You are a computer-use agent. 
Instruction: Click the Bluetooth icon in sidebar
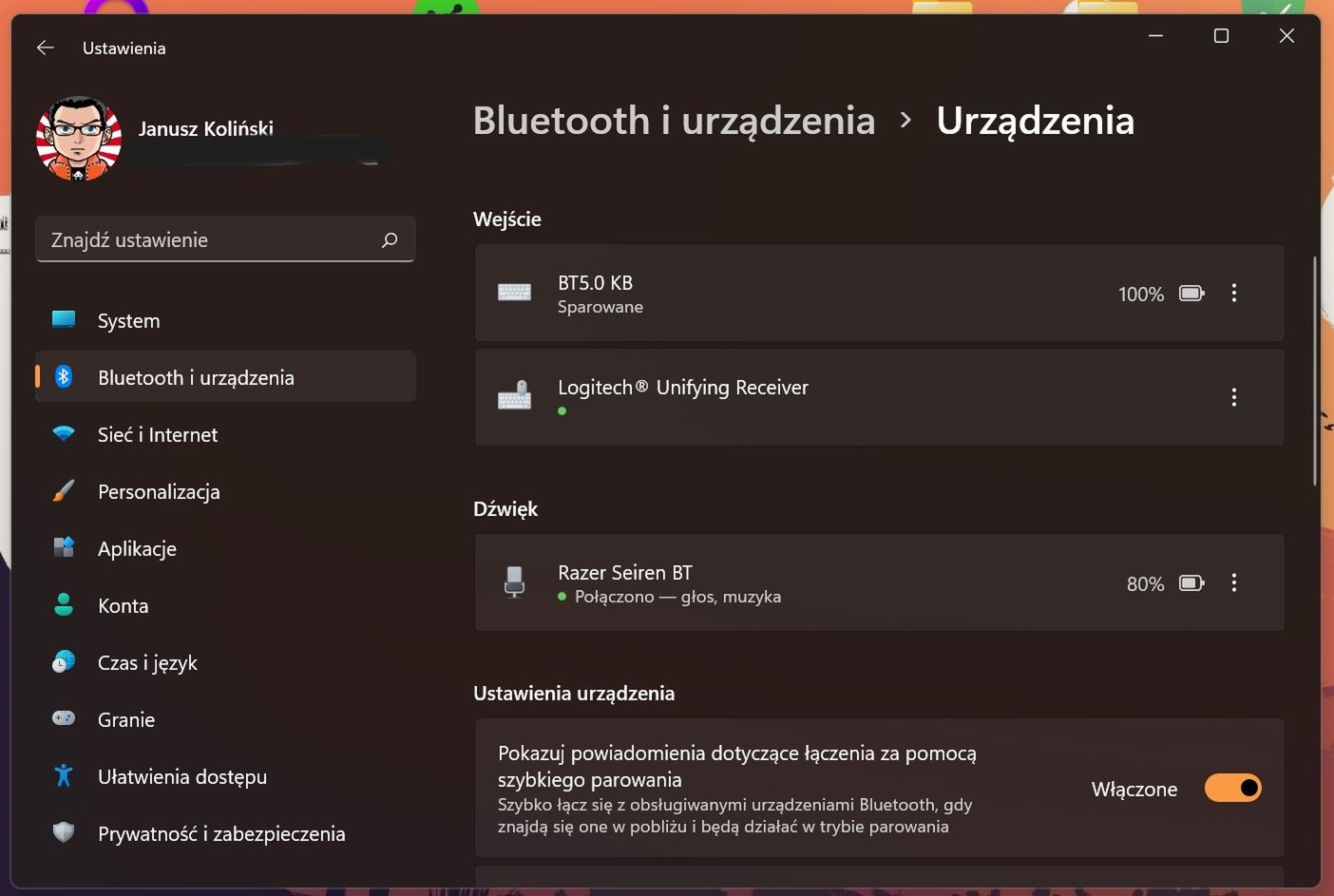tap(64, 376)
